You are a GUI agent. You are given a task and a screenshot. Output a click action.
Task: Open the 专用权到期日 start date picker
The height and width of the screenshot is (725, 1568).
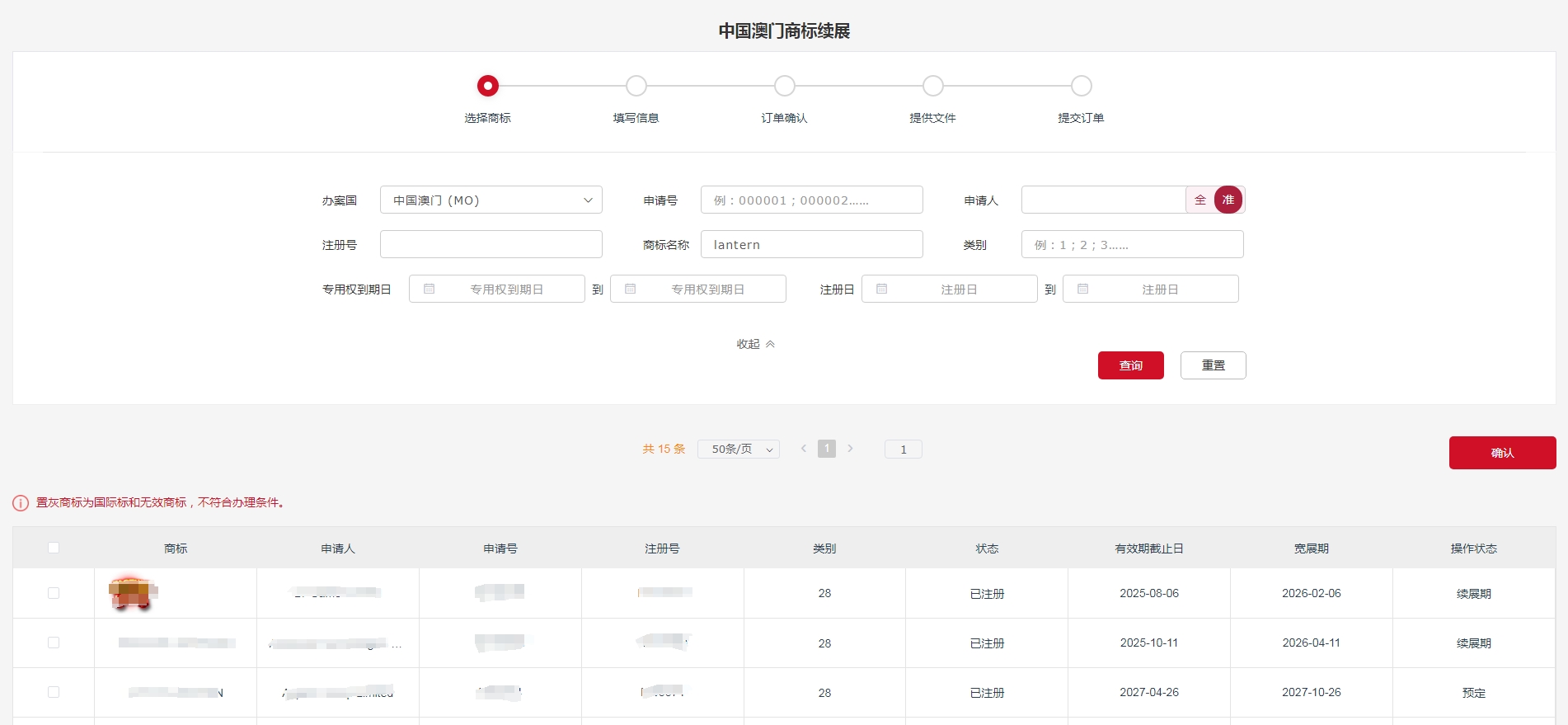[497, 289]
